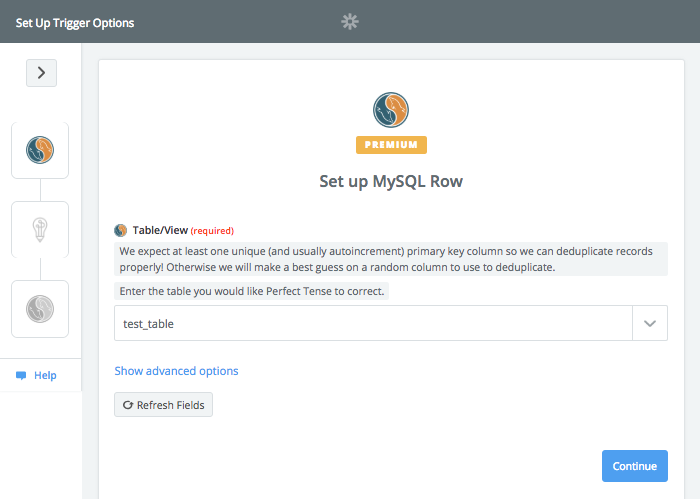The width and height of the screenshot is (700, 499).
Task: Open the Table/View dropdown arrow
Action: pos(650,323)
